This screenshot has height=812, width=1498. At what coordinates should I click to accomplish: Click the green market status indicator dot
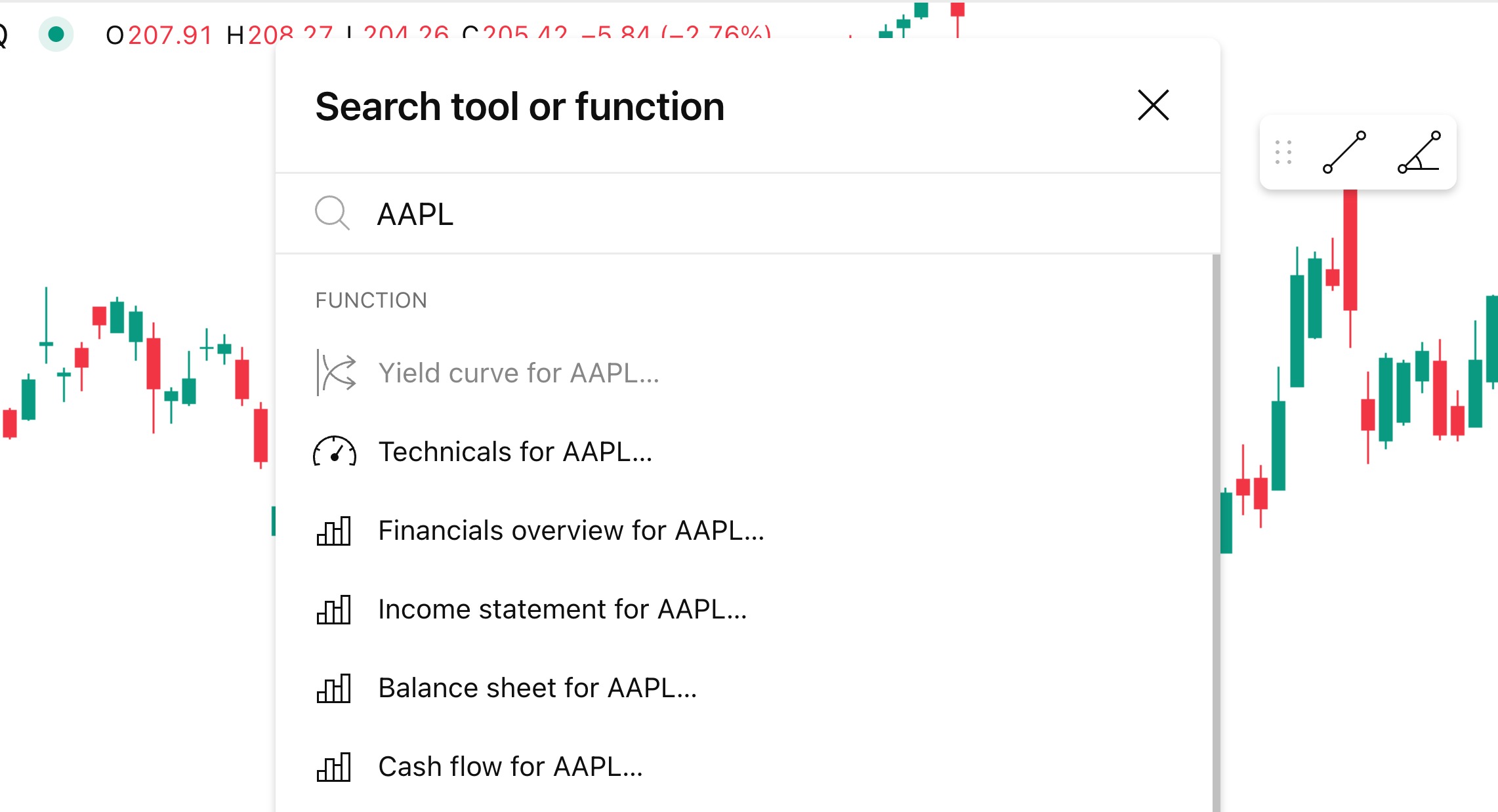(x=56, y=34)
